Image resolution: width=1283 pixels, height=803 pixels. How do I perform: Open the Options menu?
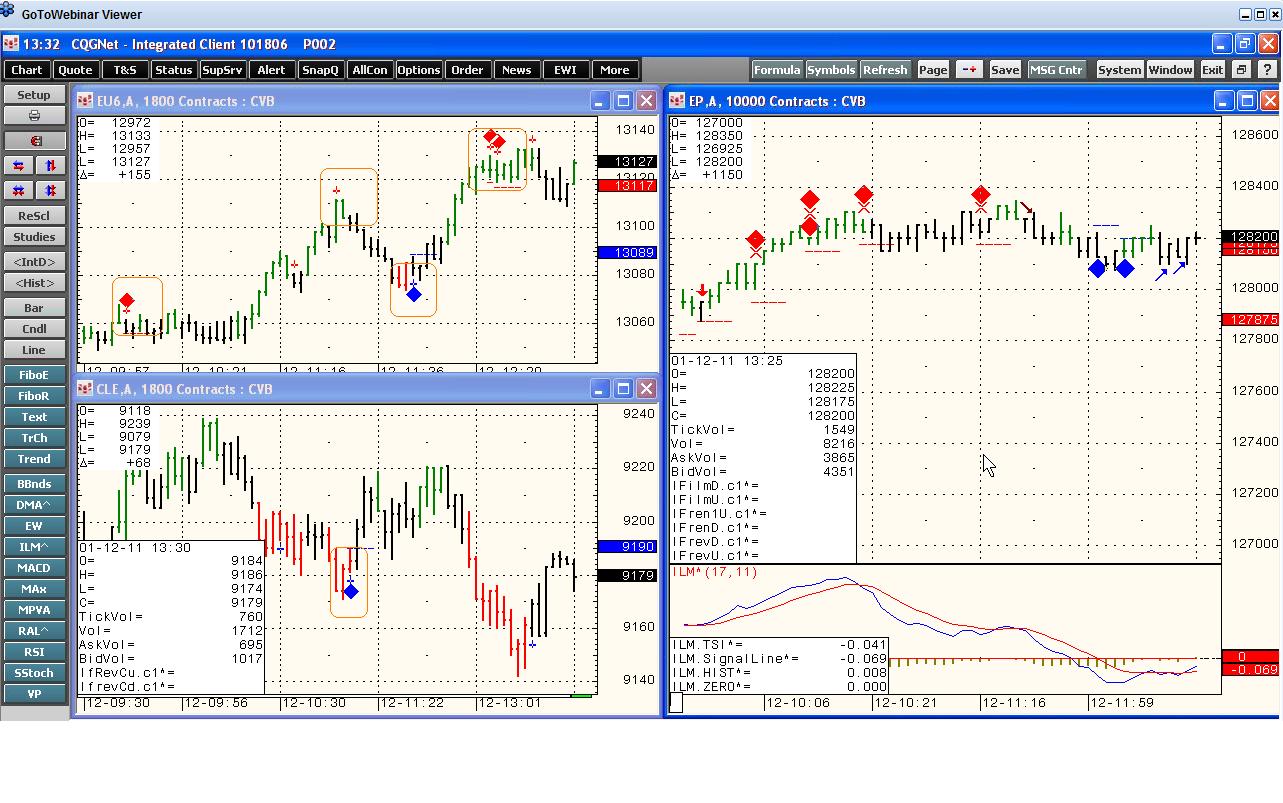pyautogui.click(x=418, y=70)
